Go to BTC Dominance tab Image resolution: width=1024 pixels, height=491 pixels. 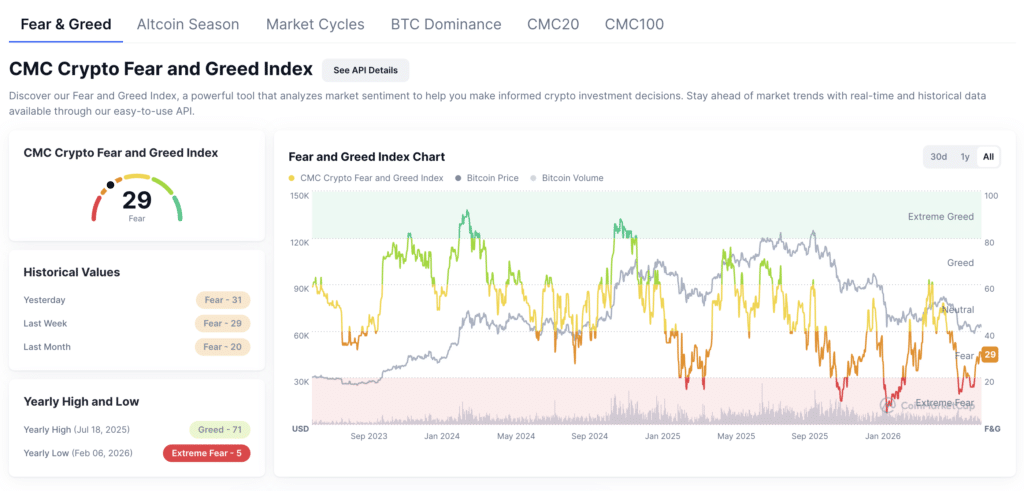point(446,24)
